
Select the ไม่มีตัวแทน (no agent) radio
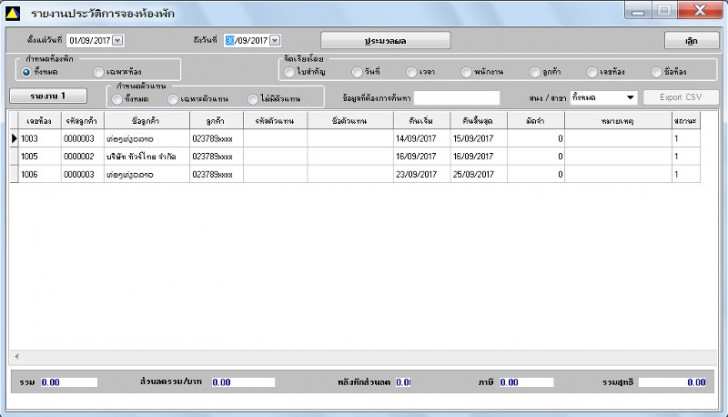click(253, 99)
